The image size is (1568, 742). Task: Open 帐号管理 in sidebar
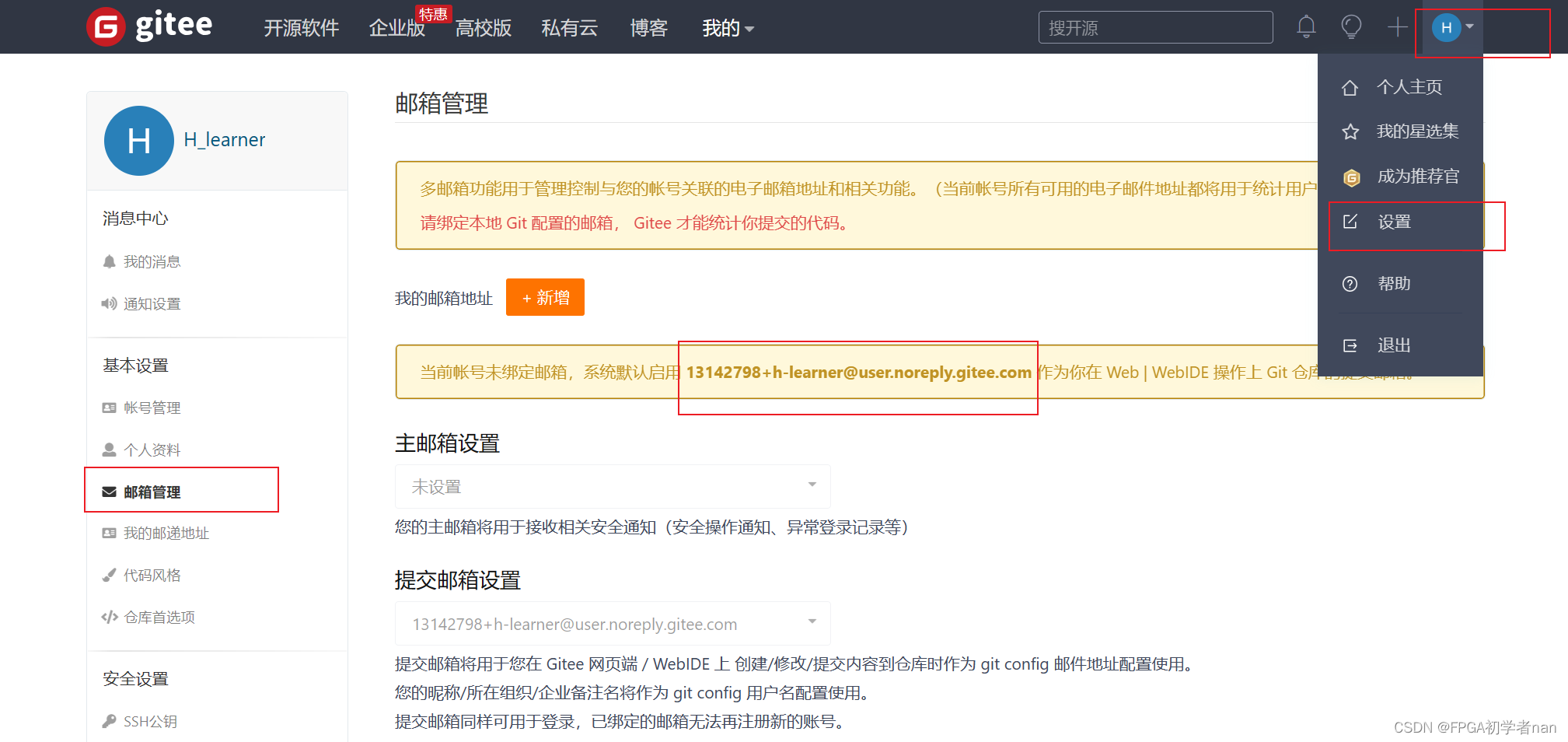point(152,408)
